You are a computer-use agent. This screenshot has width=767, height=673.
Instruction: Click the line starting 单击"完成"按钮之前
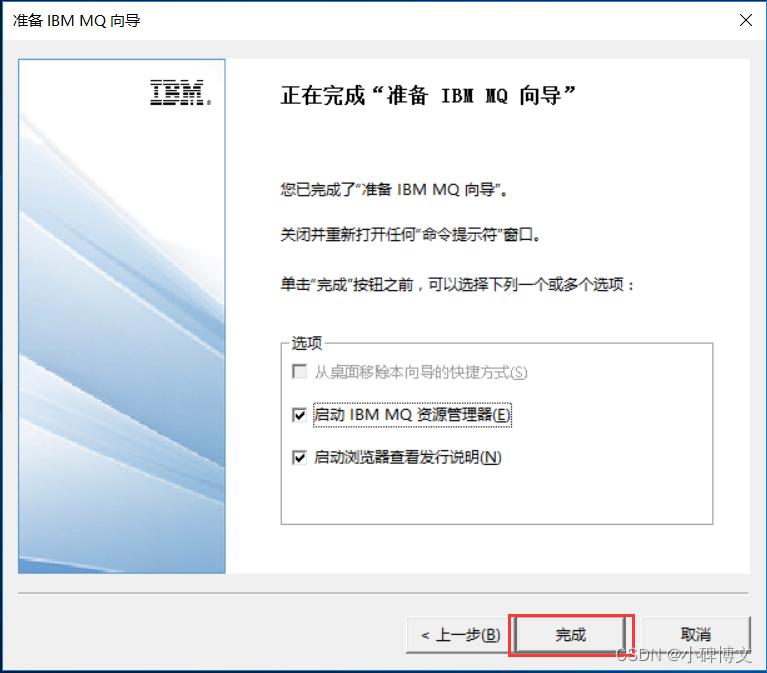[x=457, y=284]
